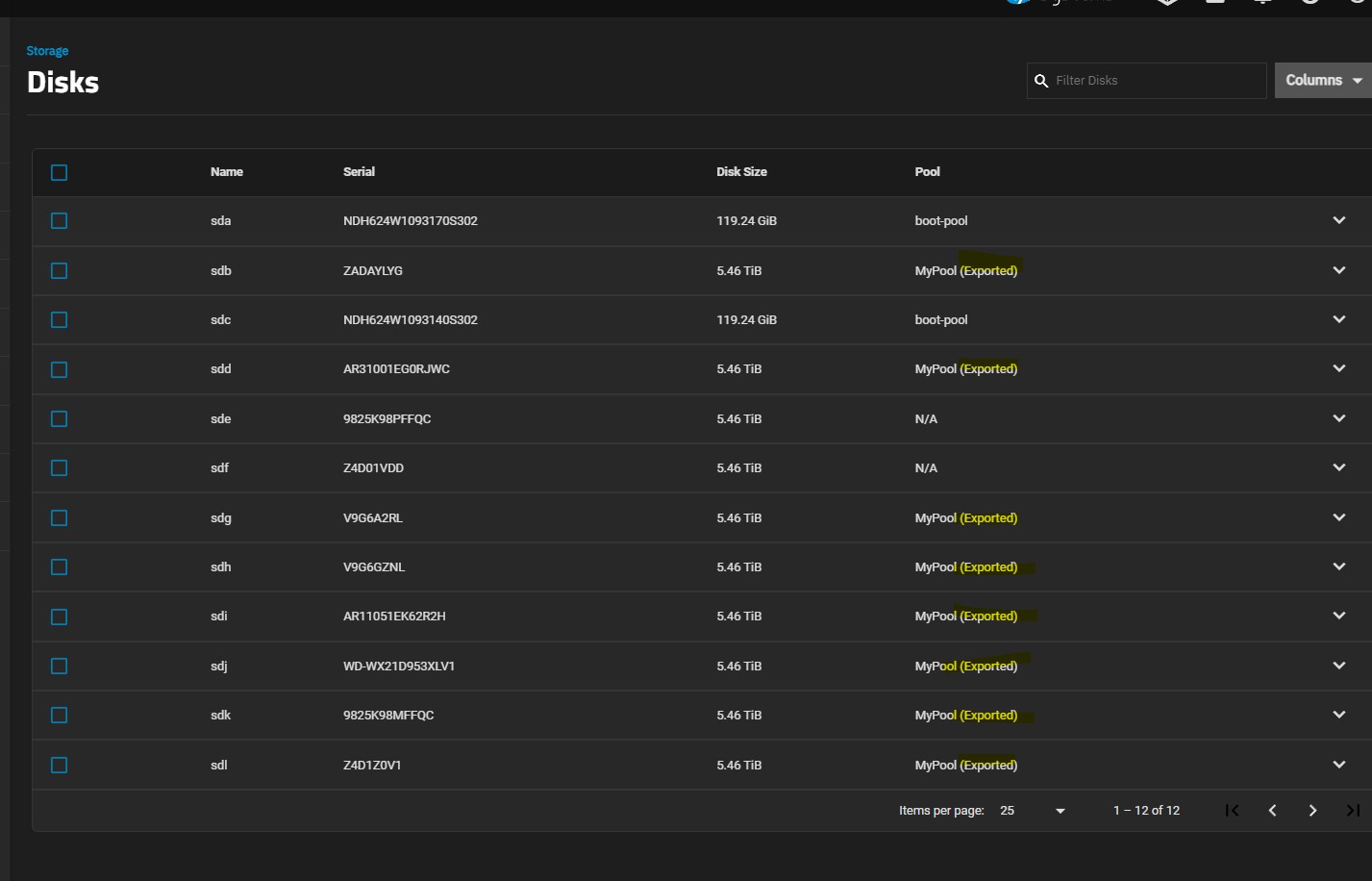Mark the checkbox for disk sdj

[60, 667]
